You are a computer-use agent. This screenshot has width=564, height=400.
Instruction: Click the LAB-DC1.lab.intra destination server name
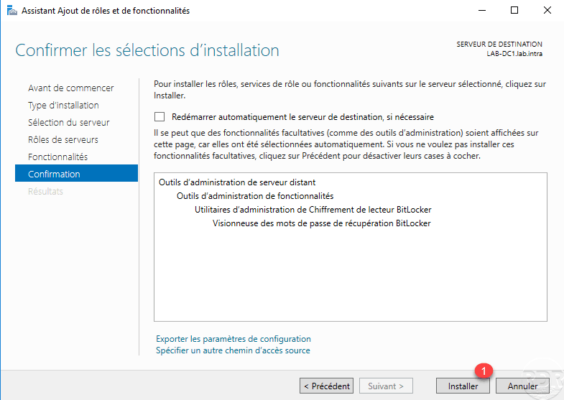pyautogui.click(x=514, y=54)
